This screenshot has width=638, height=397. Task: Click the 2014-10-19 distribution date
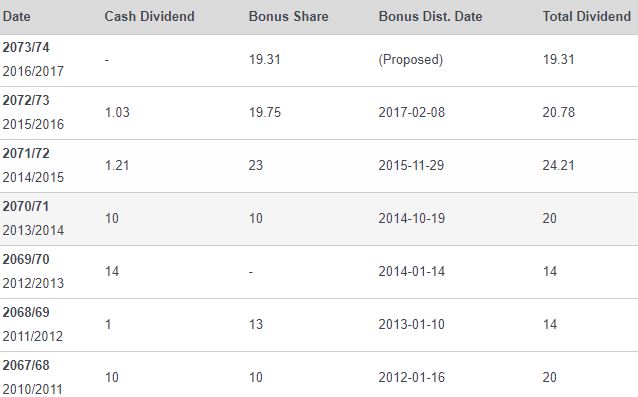pos(411,218)
